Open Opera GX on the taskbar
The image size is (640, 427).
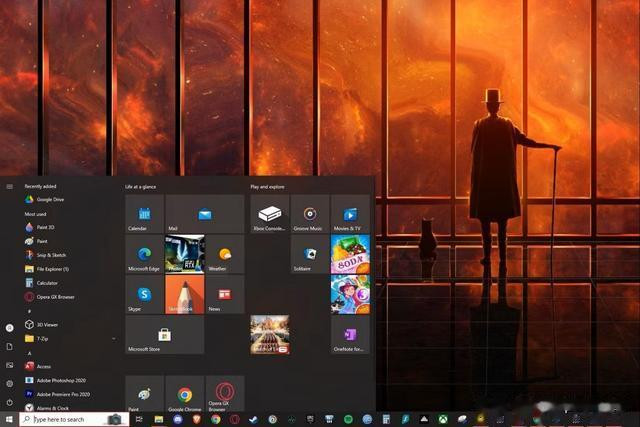(x=234, y=419)
